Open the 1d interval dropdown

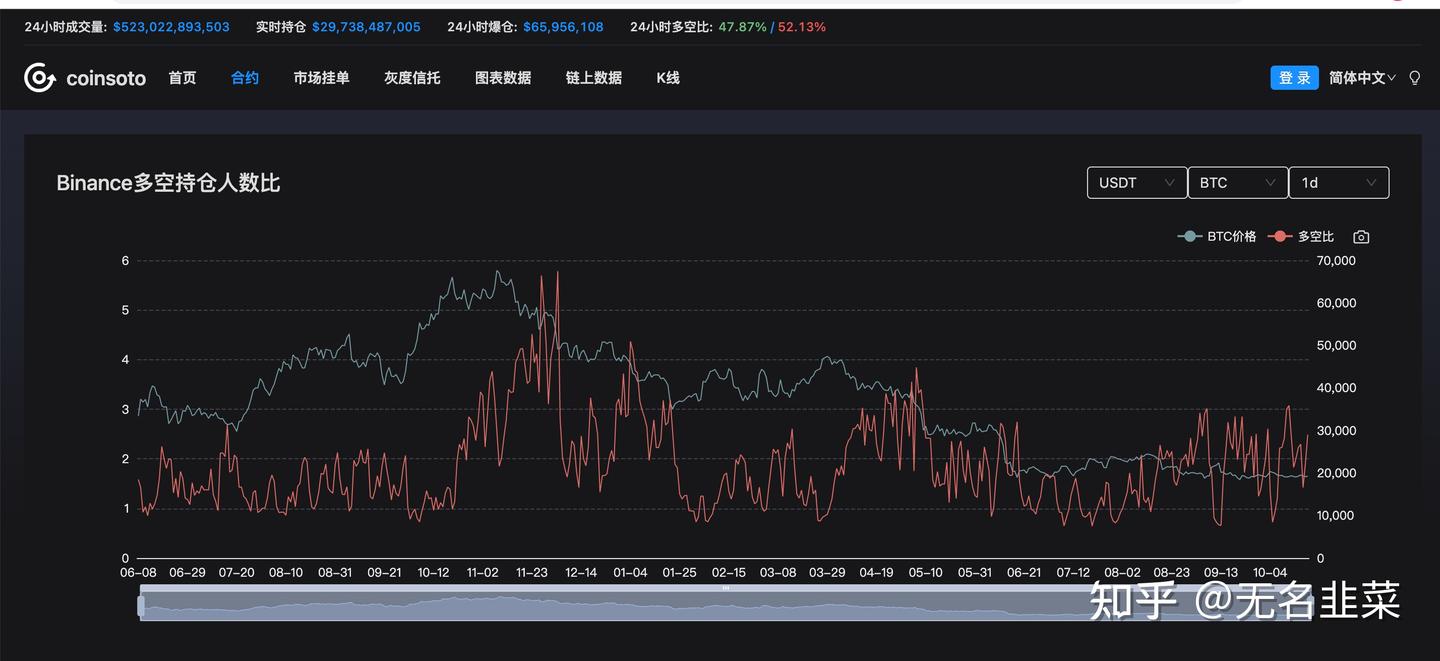click(x=1339, y=183)
